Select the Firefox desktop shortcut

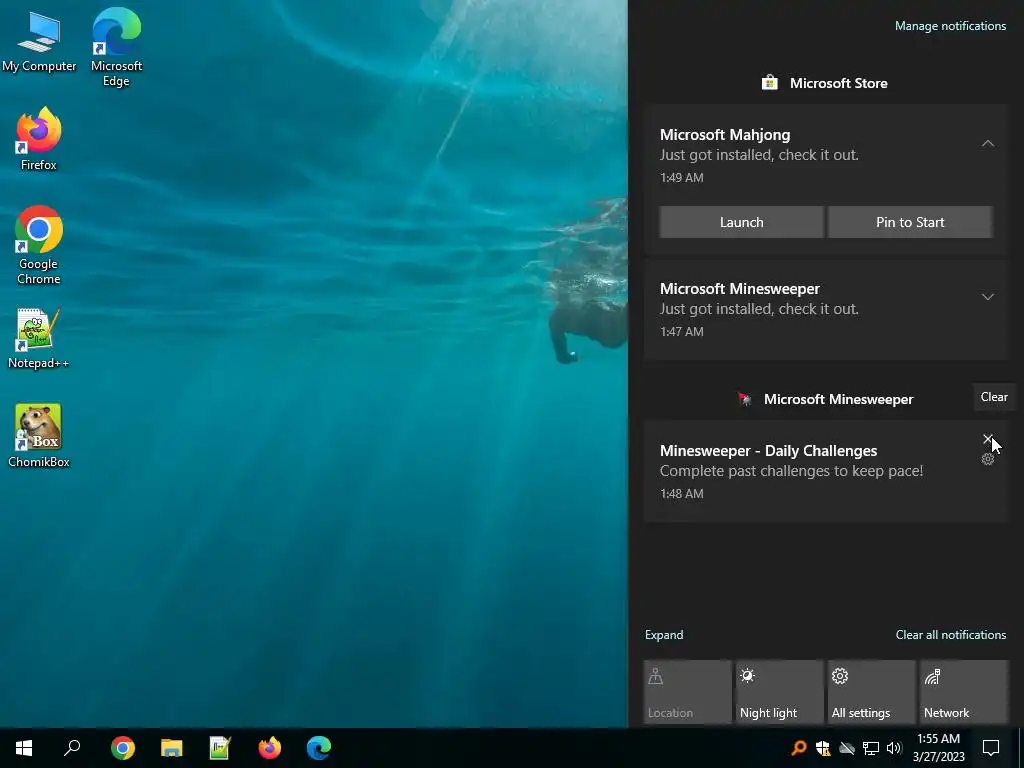pyautogui.click(x=39, y=138)
